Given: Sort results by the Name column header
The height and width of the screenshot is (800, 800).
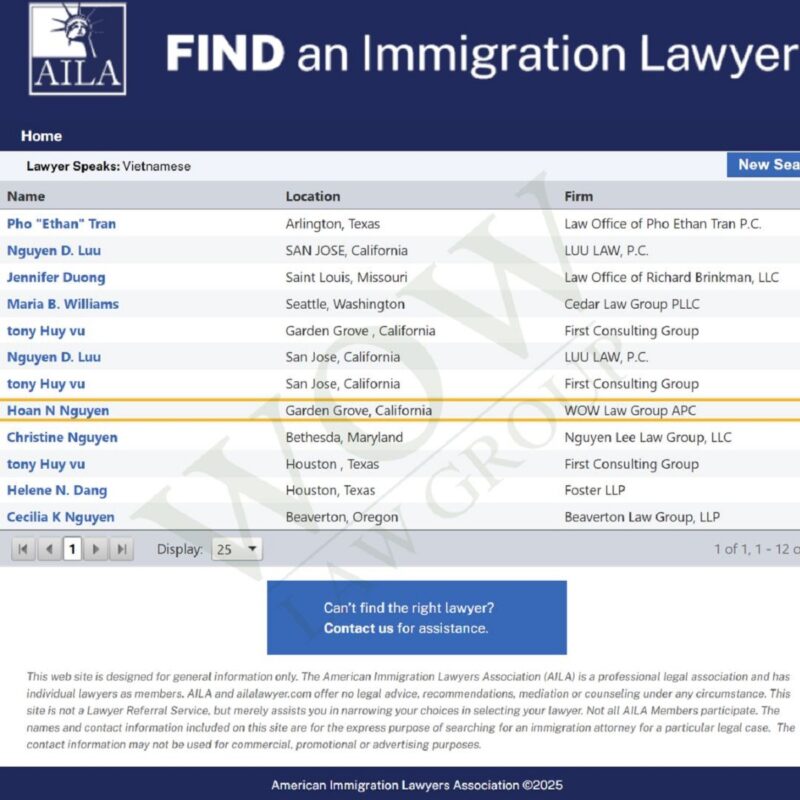Looking at the screenshot, I should point(26,196).
